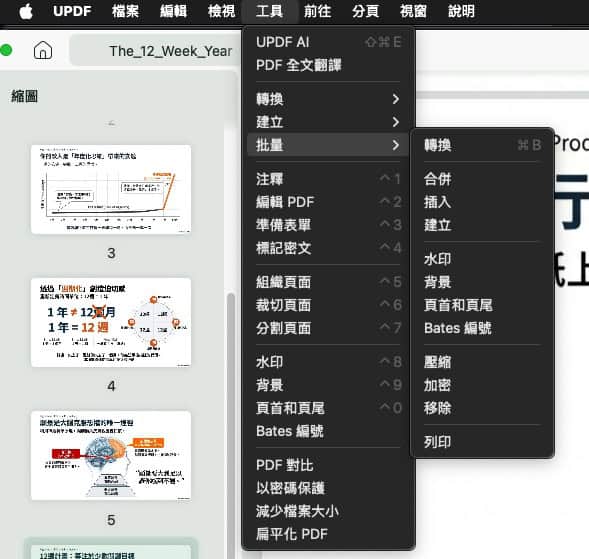Select 組織頁面
This screenshot has height=559, width=589.
pos(328,282)
